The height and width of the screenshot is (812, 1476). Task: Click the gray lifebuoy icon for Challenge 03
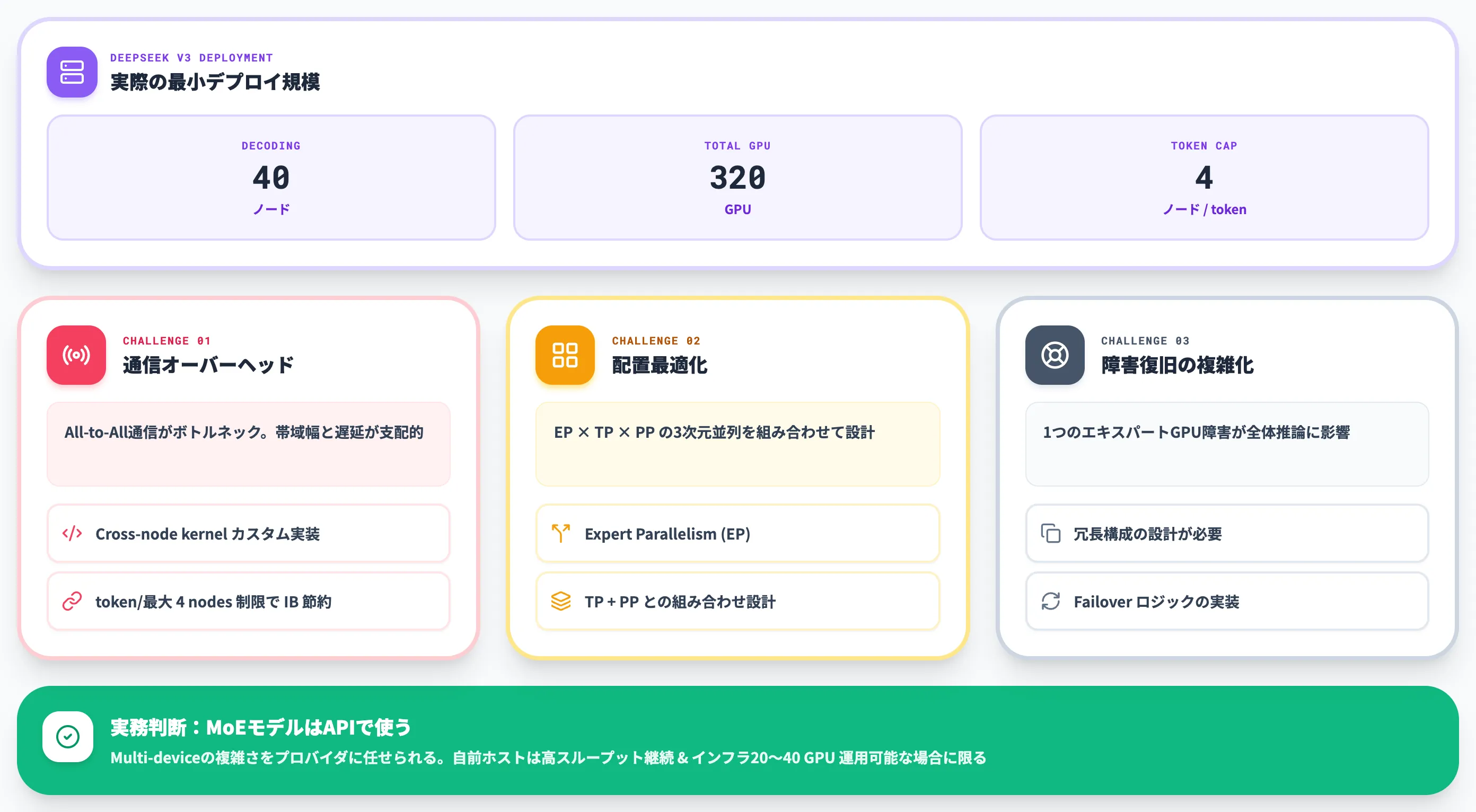click(1055, 355)
